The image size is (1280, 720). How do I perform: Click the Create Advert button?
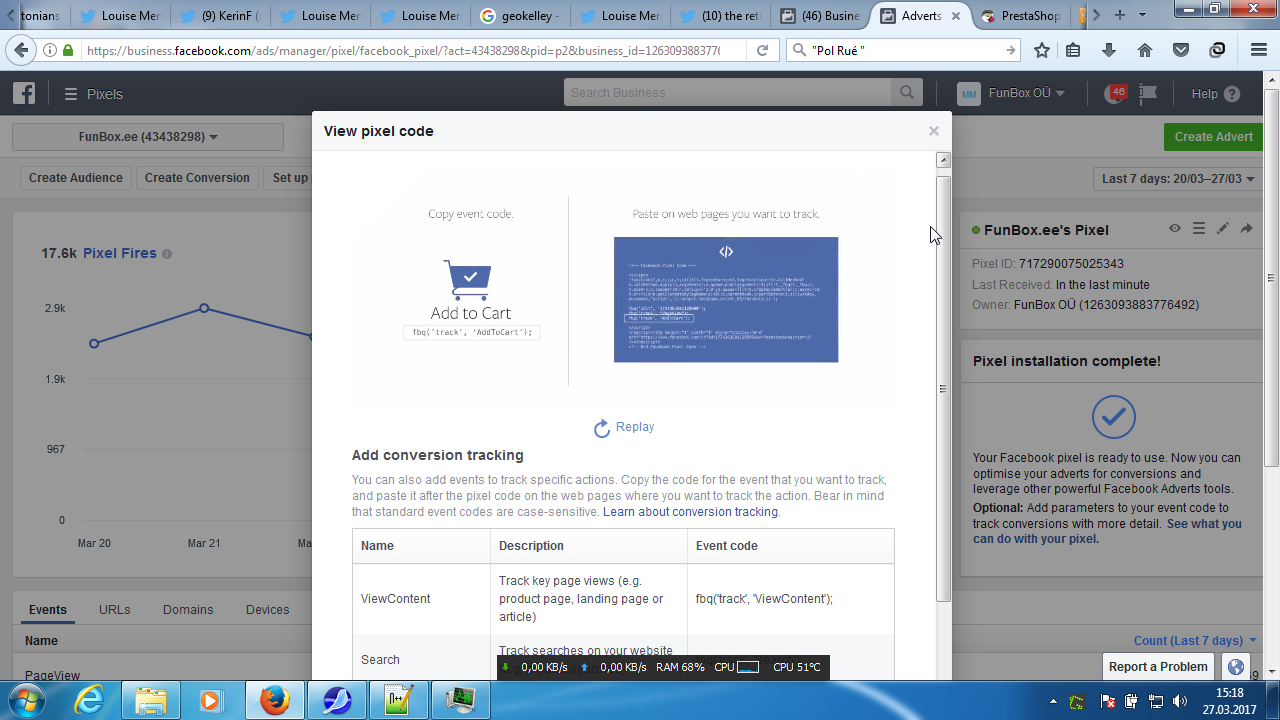click(x=1213, y=137)
